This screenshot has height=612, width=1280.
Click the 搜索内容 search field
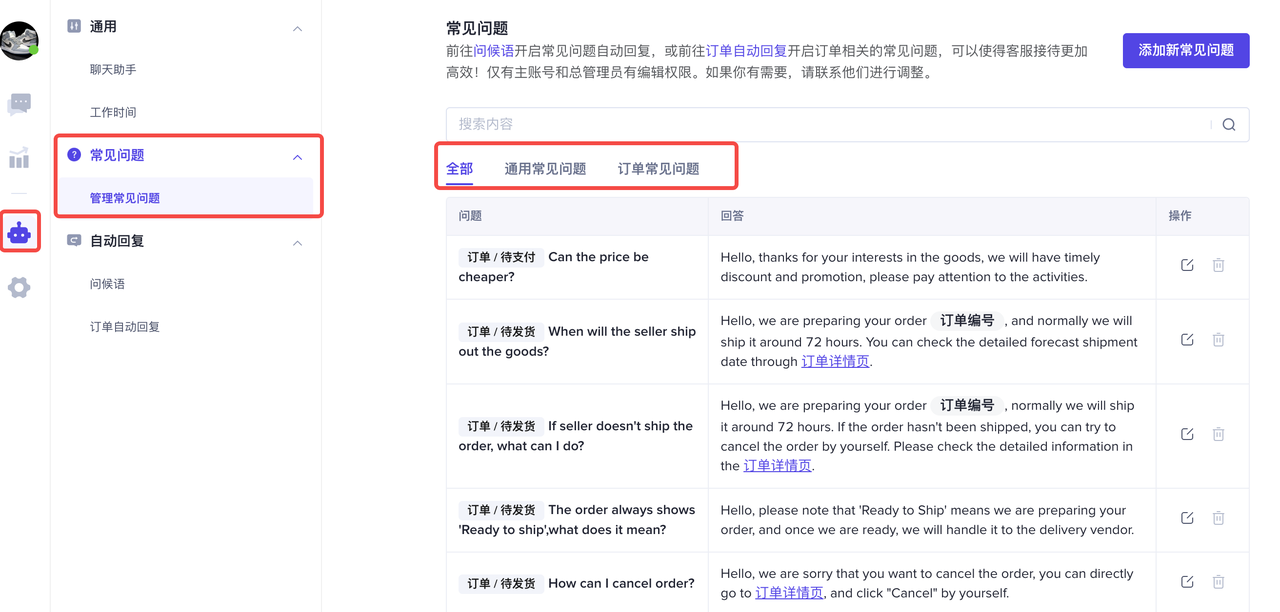point(830,125)
